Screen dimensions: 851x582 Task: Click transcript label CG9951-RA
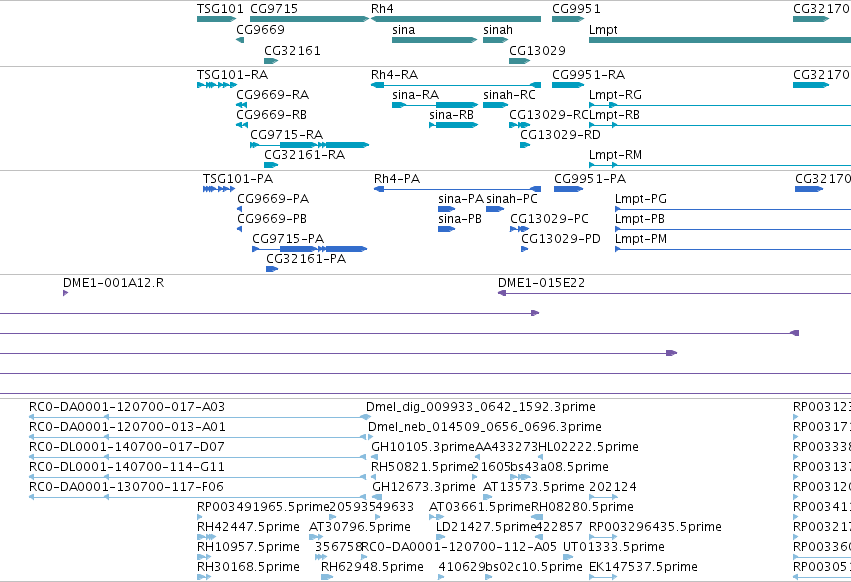pos(589,74)
